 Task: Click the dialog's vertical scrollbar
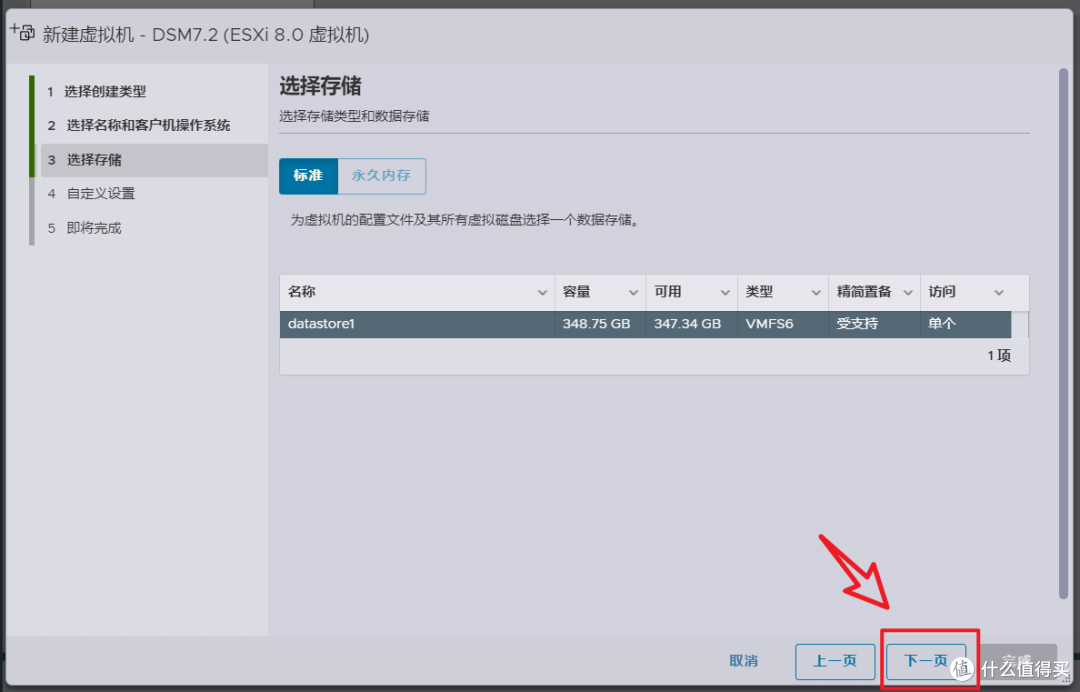1063,334
